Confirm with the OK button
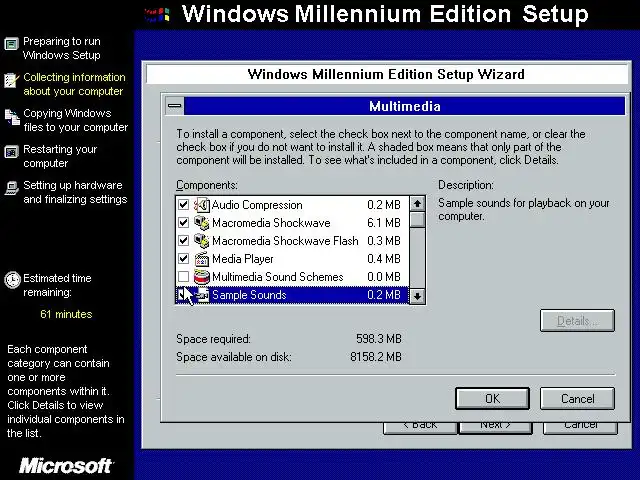Viewport: 640px width, 480px height. click(492, 398)
